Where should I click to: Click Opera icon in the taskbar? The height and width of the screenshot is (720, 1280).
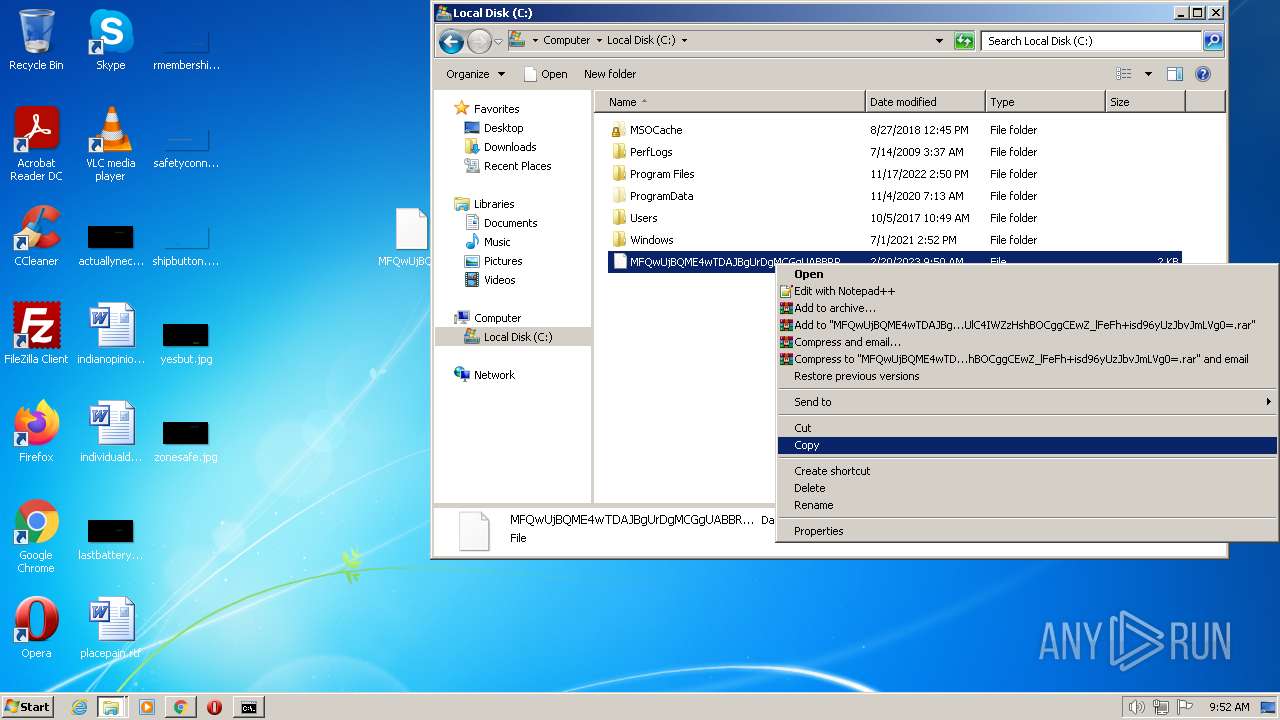214,707
